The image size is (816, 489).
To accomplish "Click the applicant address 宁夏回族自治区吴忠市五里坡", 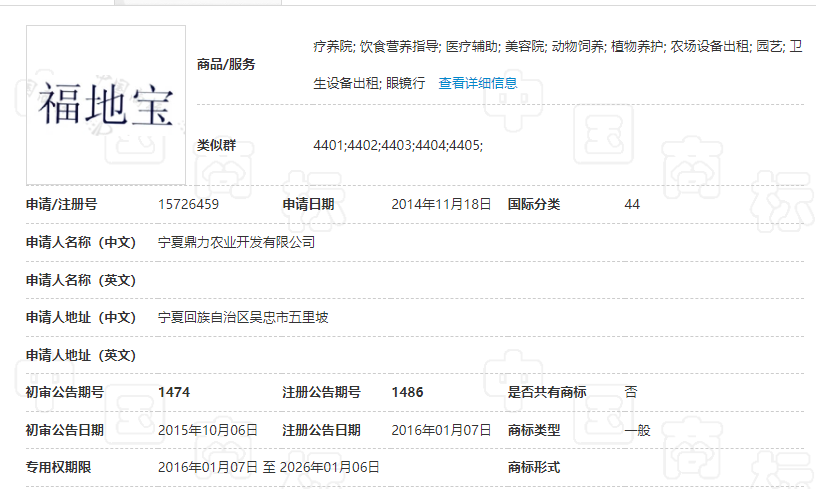I will click(x=243, y=317).
